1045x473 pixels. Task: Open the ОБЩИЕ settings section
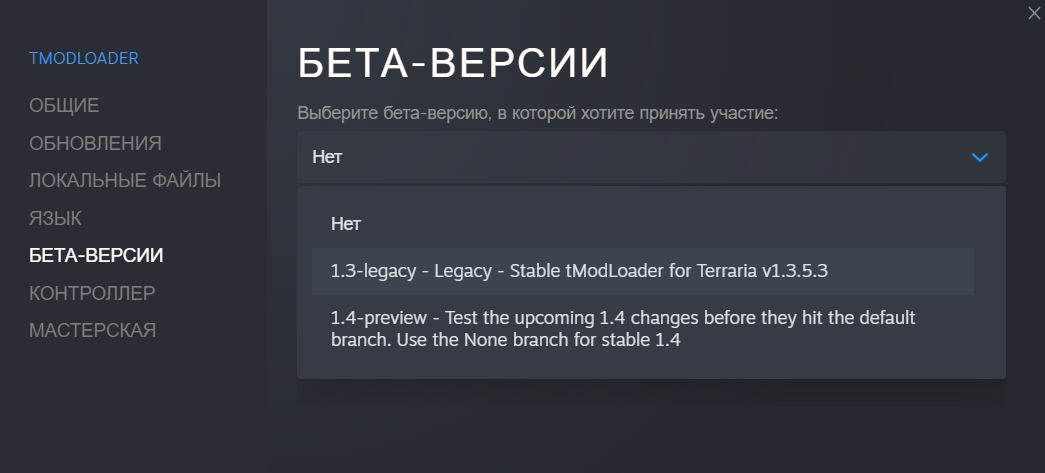64,106
